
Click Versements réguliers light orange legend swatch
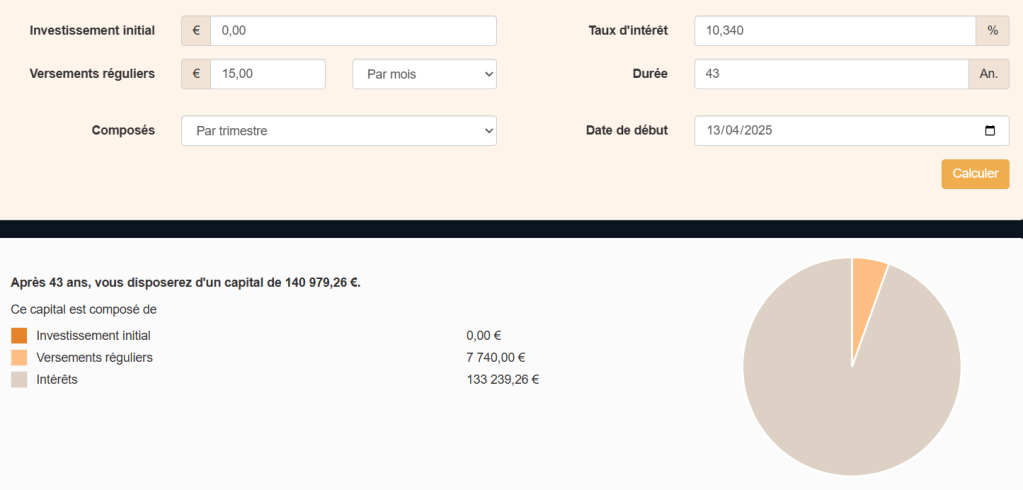click(x=19, y=358)
